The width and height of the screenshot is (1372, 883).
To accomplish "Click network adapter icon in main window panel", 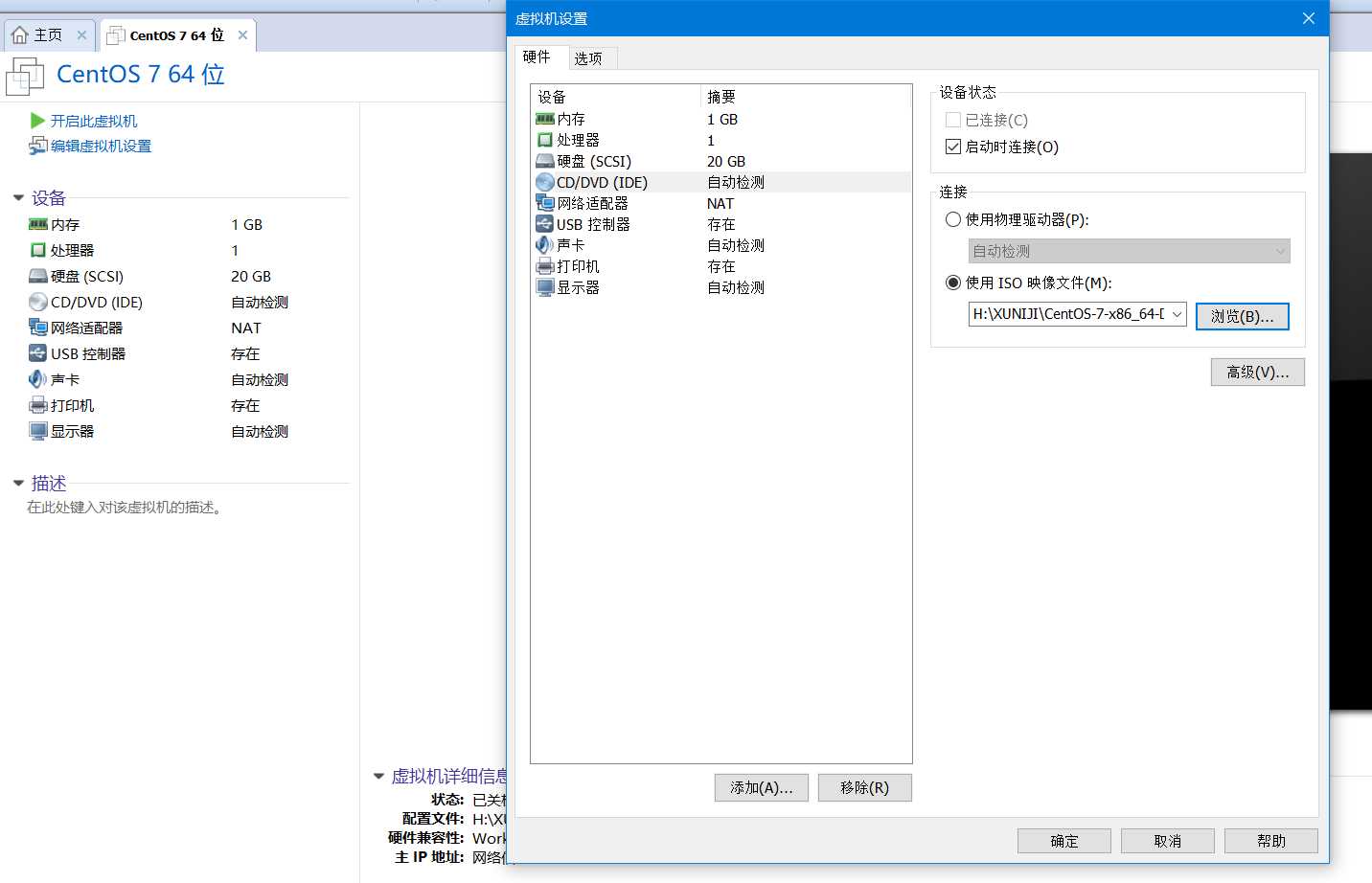I will [x=38, y=328].
